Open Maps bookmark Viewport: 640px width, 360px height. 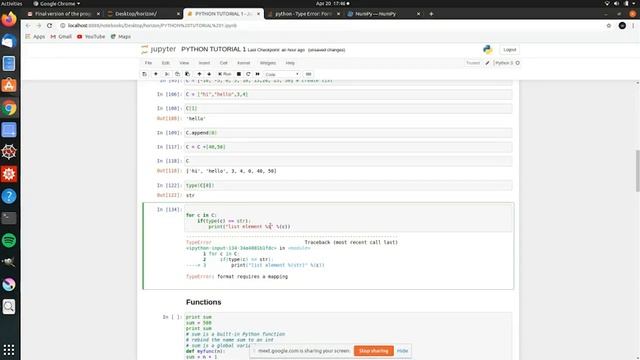(121, 36)
